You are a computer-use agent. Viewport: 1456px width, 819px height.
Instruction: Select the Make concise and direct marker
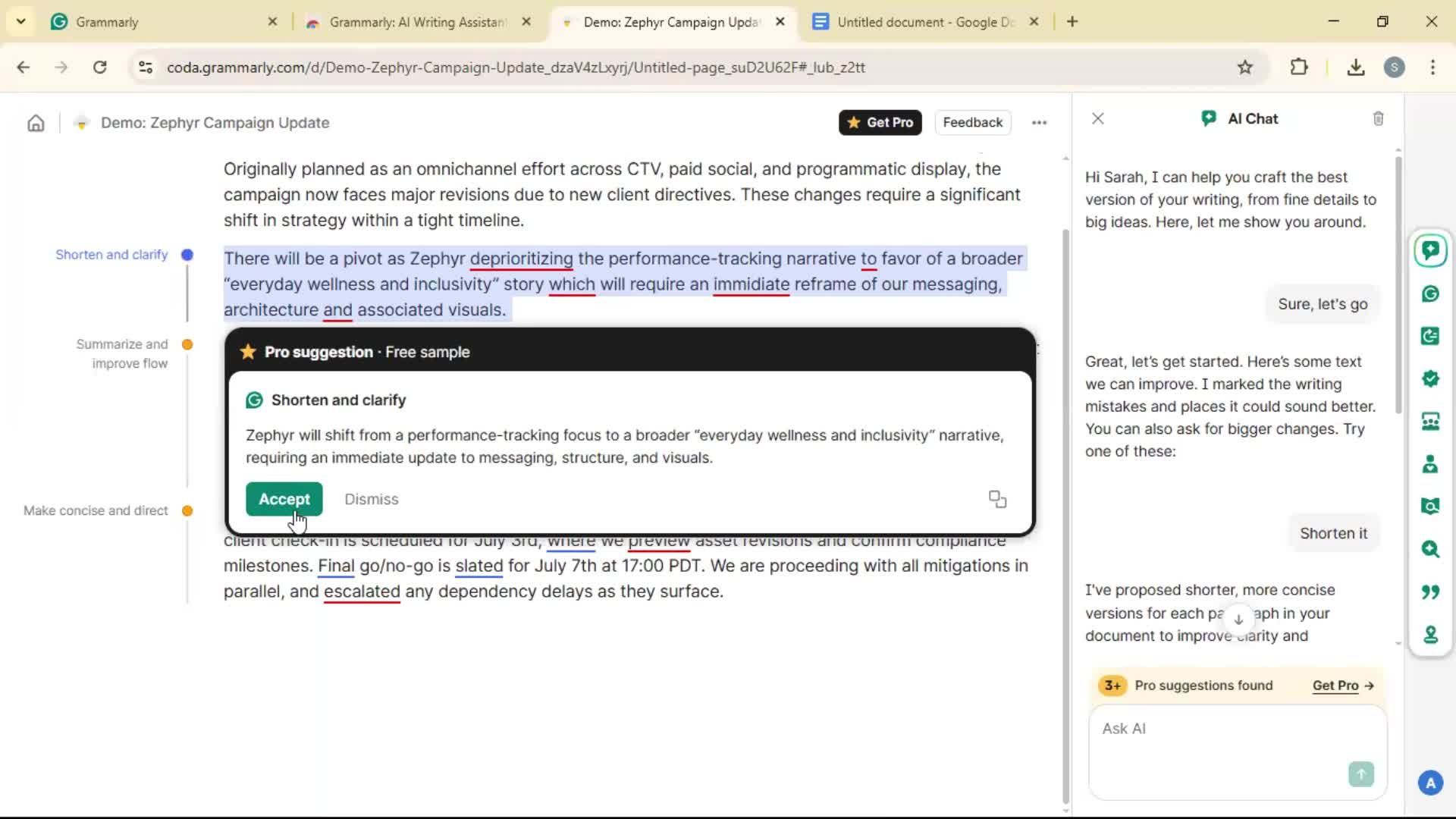[x=187, y=510]
